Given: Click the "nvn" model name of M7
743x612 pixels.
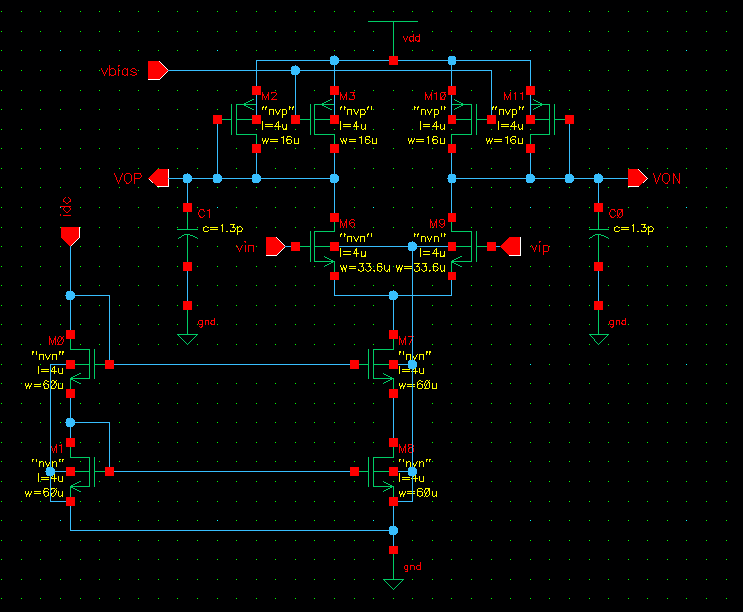Looking at the screenshot, I should click(x=415, y=356).
